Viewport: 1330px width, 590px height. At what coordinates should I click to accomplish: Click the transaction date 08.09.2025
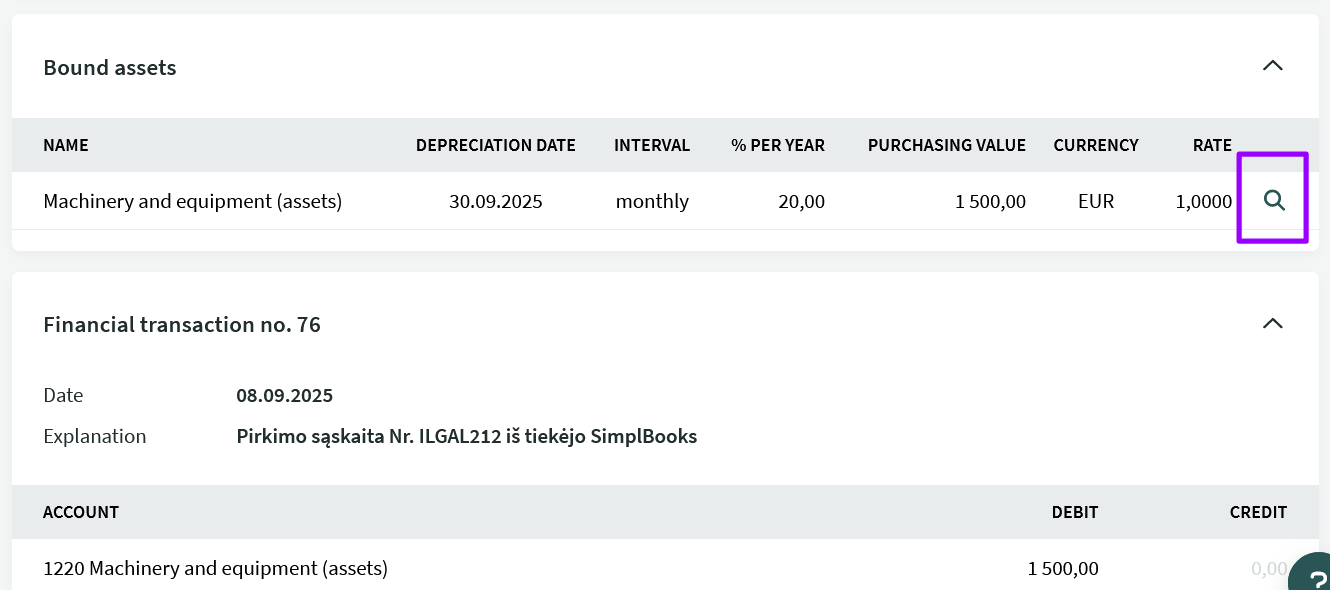tap(284, 395)
